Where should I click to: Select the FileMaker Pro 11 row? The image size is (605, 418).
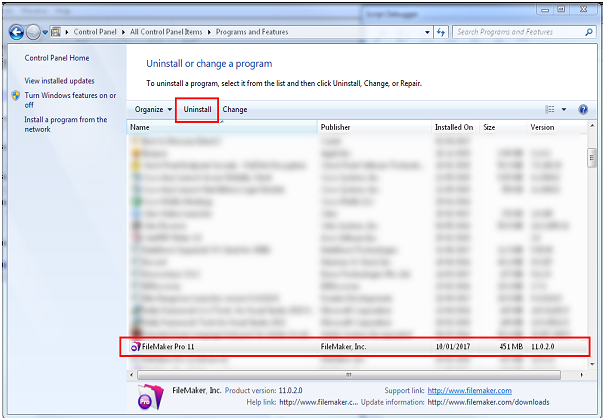tap(354, 347)
